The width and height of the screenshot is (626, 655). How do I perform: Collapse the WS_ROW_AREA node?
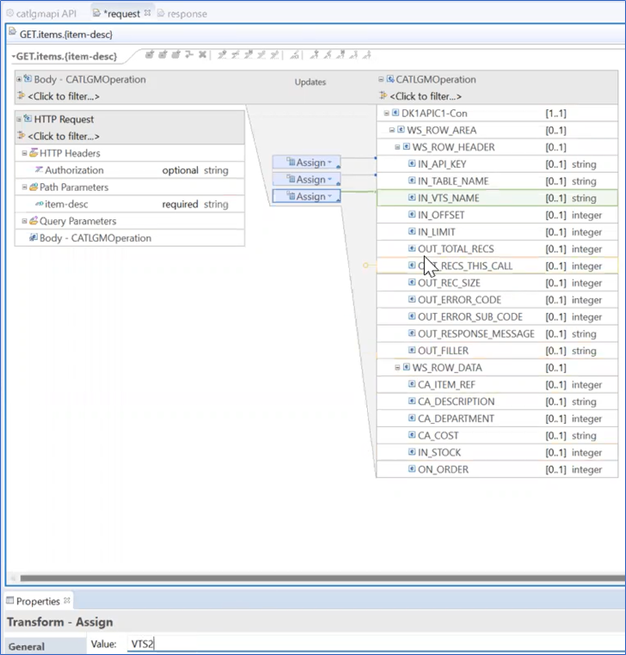(x=392, y=130)
